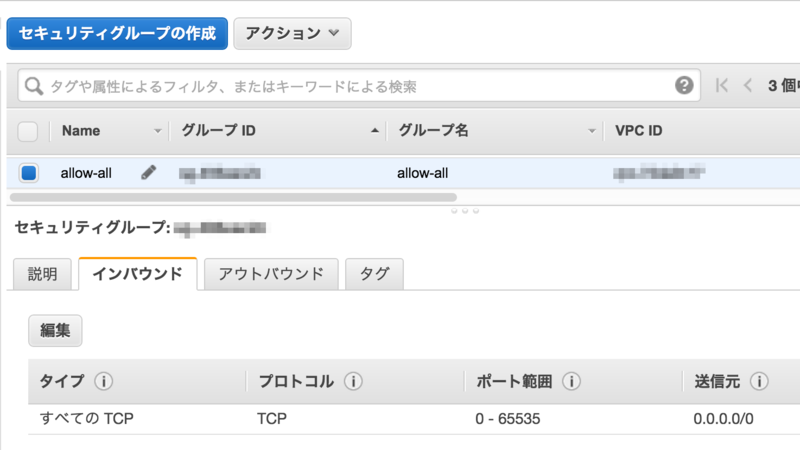Uncheck the allow-all row checkbox

coord(28,173)
